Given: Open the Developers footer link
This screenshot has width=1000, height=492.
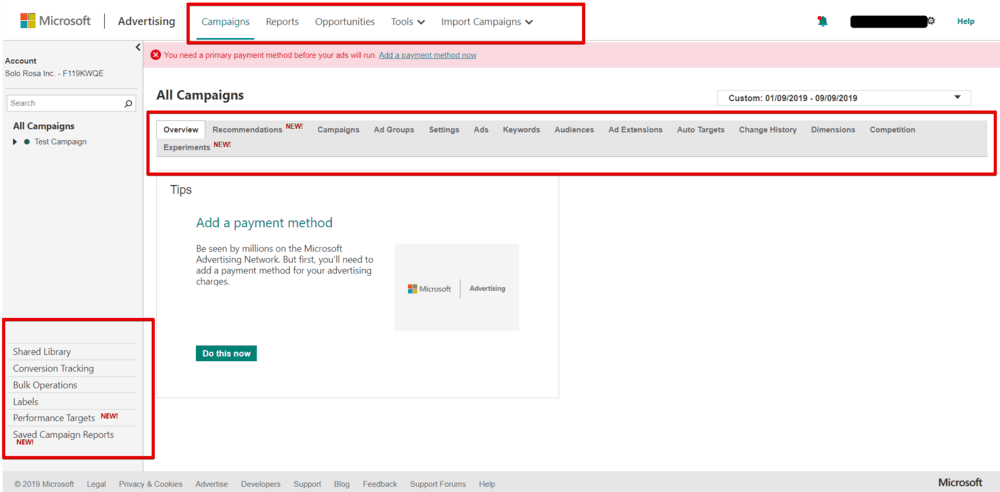Looking at the screenshot, I should coord(261,484).
